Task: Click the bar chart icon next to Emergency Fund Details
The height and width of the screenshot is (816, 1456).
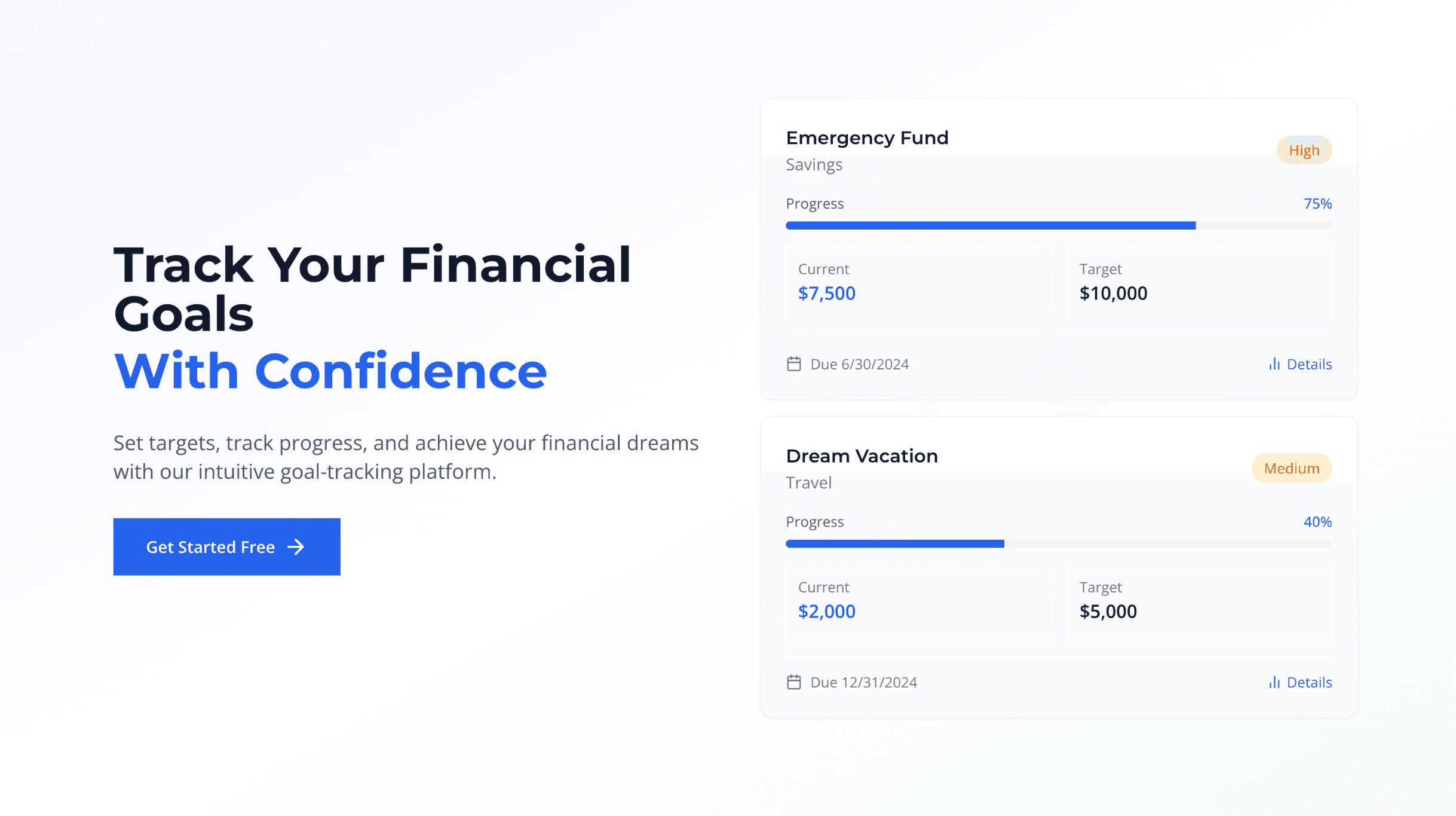Action: click(1274, 363)
